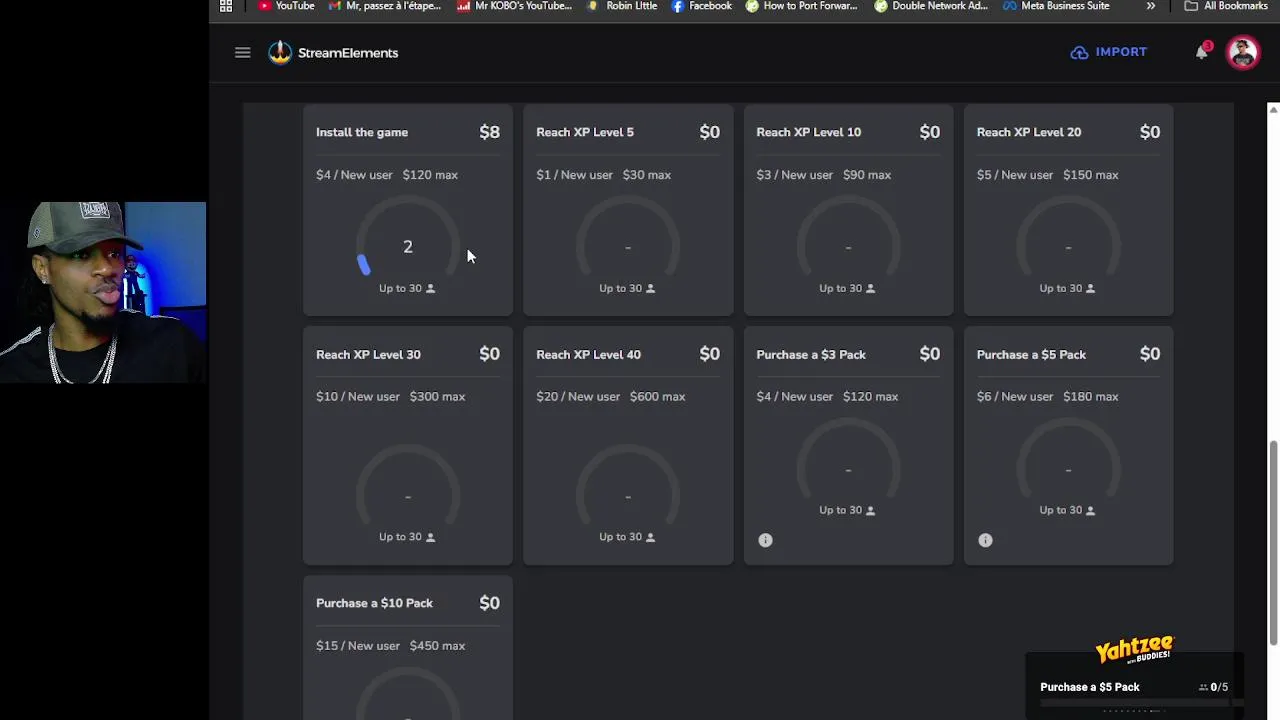Open the Robin Little bookmark
Viewport: 1280px width, 720px height.
623,6
